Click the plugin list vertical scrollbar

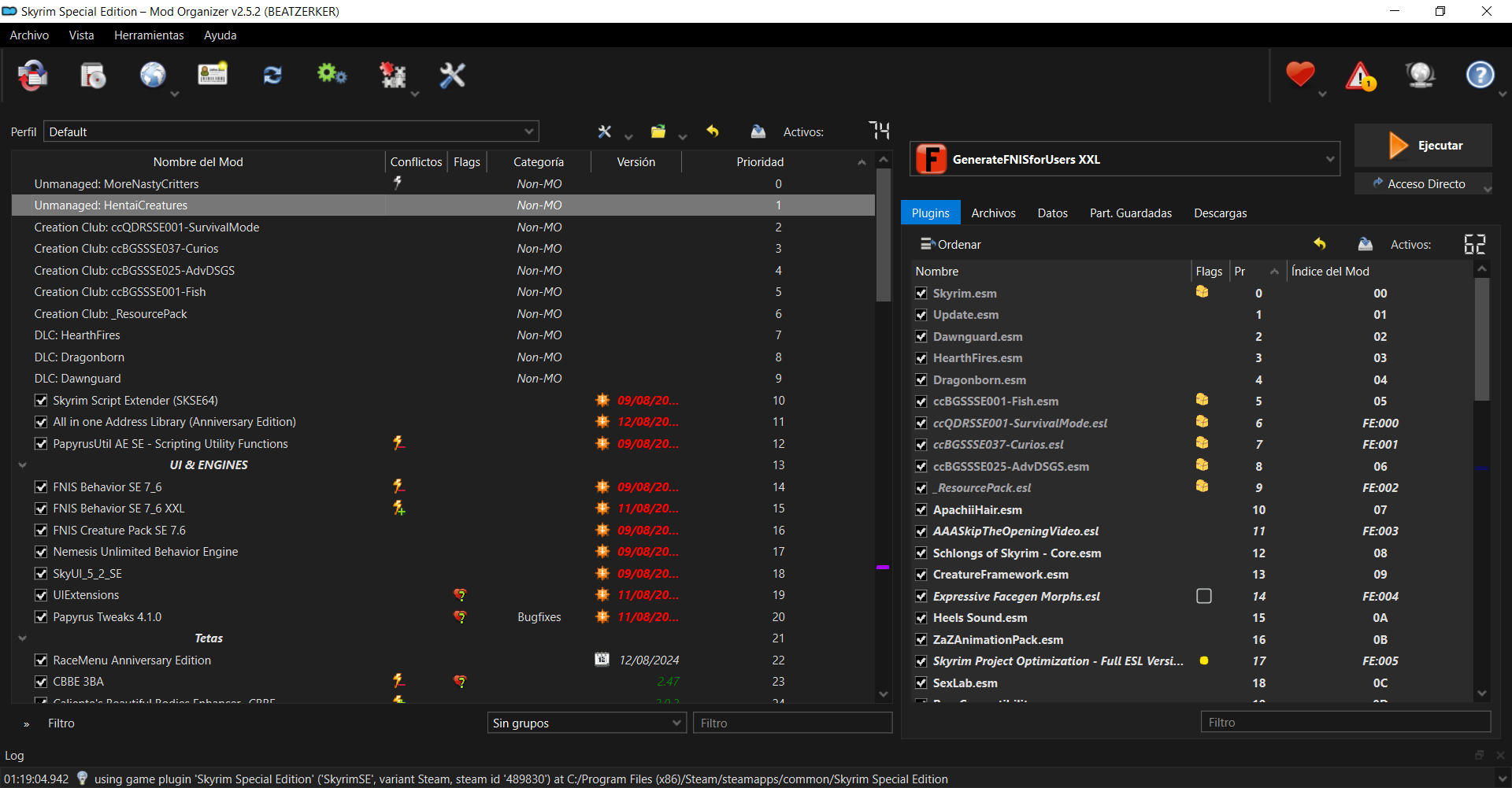(x=1482, y=339)
